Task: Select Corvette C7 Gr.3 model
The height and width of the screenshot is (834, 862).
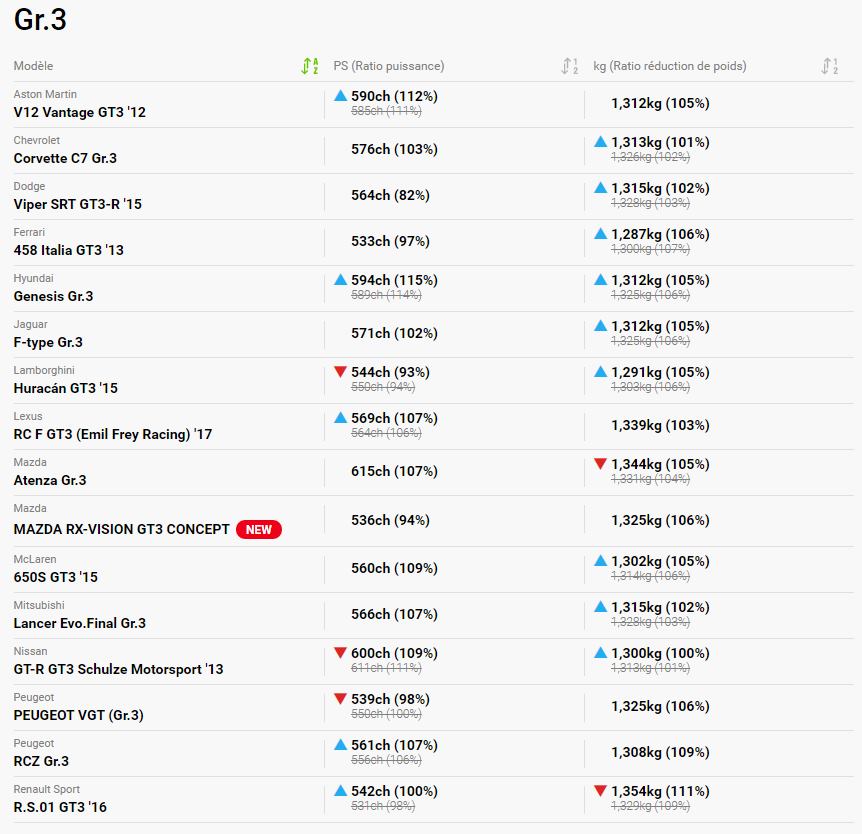Action: (x=65, y=158)
